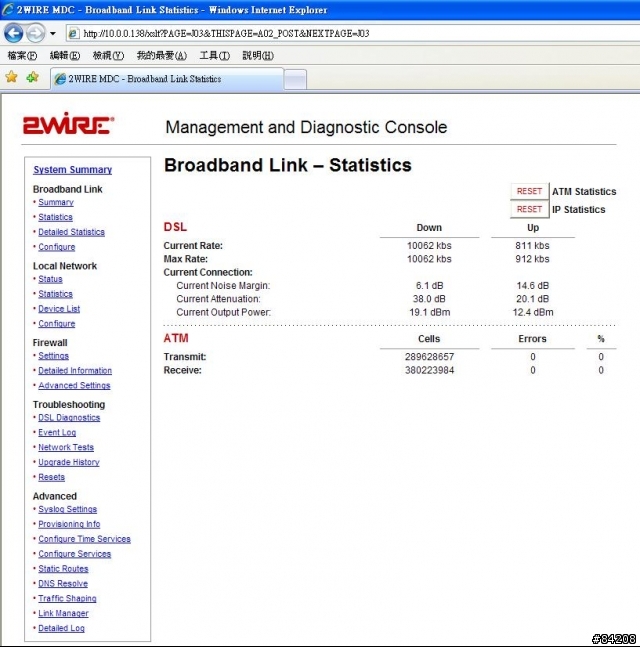Open the 說明(H) menu
The image size is (640, 647).
(x=258, y=55)
